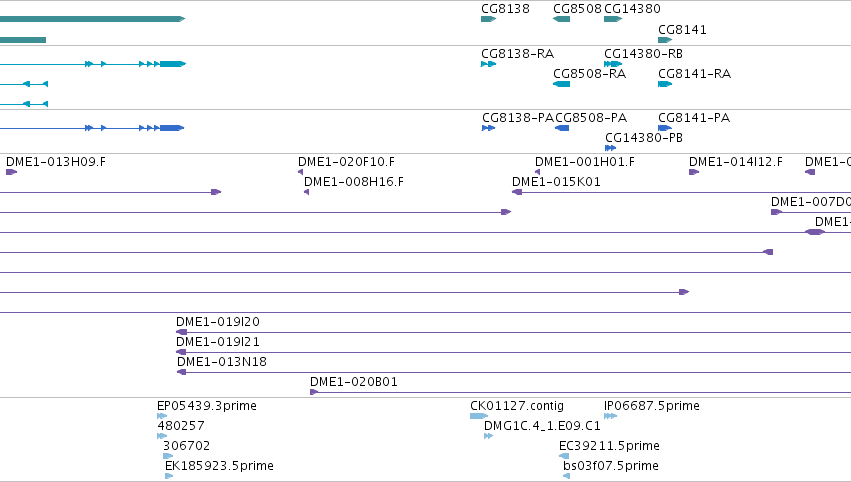The image size is (851, 482).
Task: Click the CG8508-RA transcript arrow glyph
Action: (561, 84)
